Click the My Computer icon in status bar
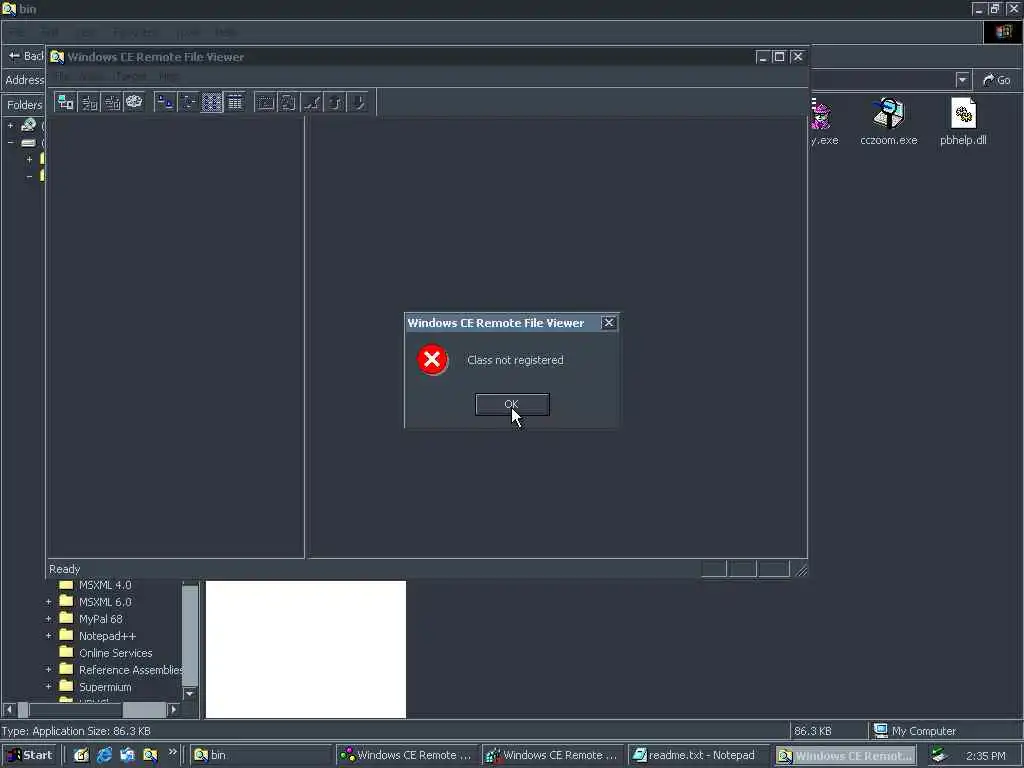This screenshot has height=768, width=1024. coord(880,730)
